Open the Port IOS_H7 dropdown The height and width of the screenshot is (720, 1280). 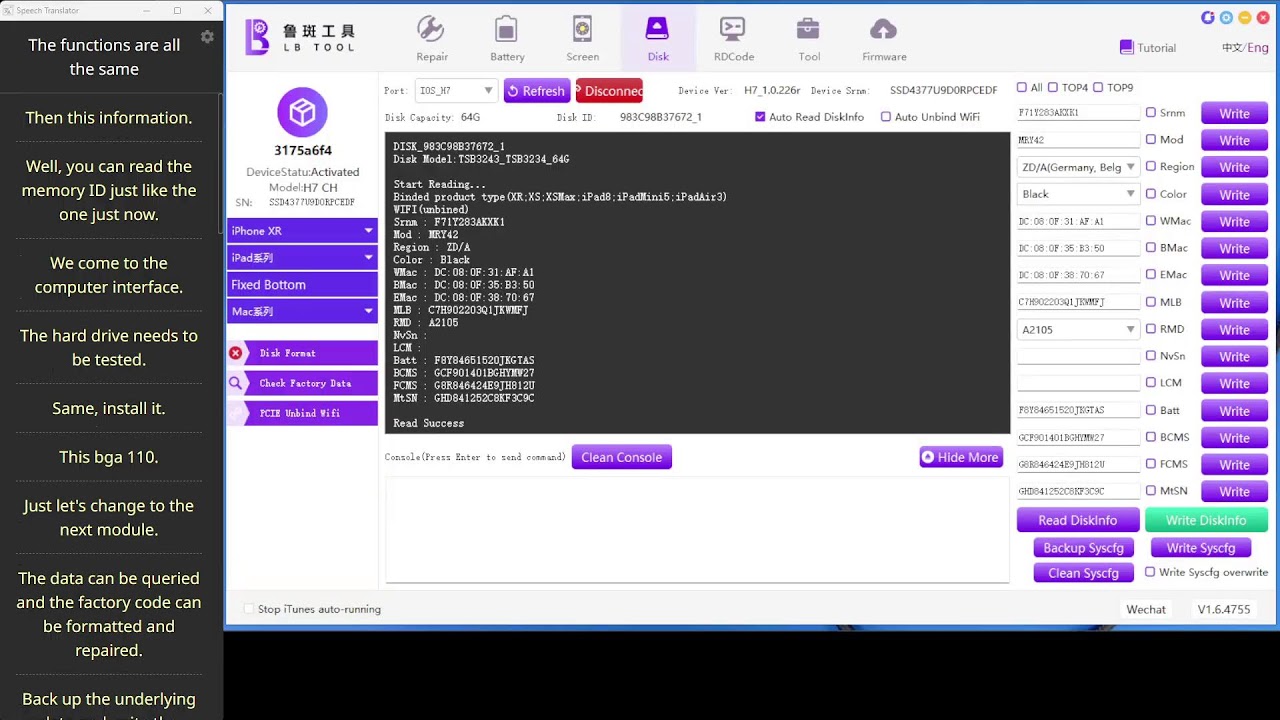[456, 90]
